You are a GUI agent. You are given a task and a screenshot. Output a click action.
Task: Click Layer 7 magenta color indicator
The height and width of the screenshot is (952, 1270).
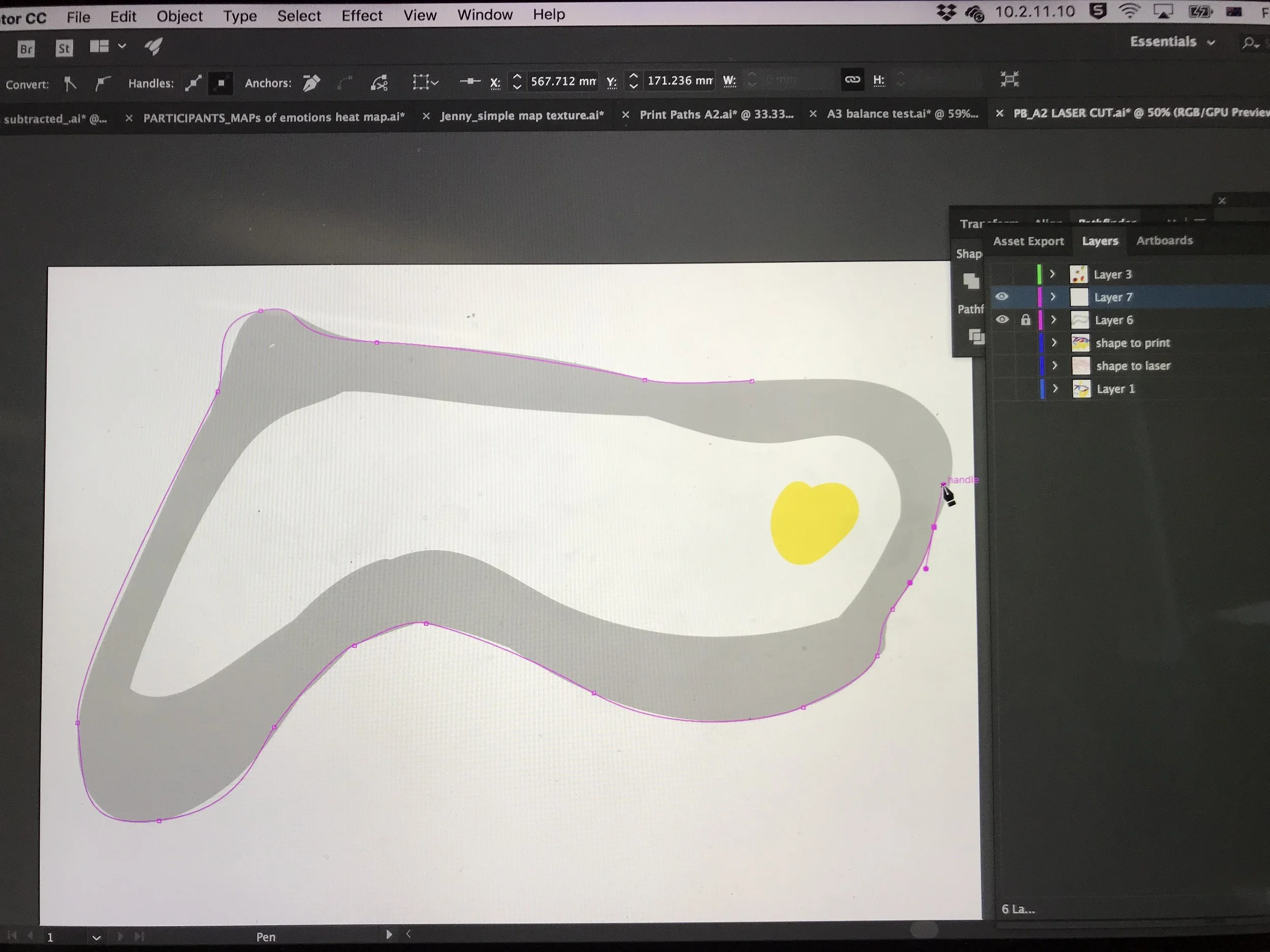[x=1040, y=297]
